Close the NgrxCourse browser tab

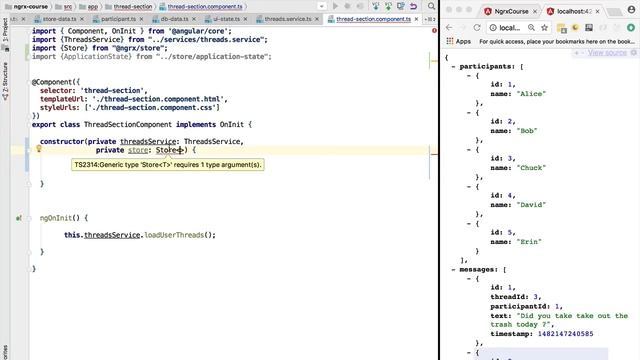[x=535, y=11]
